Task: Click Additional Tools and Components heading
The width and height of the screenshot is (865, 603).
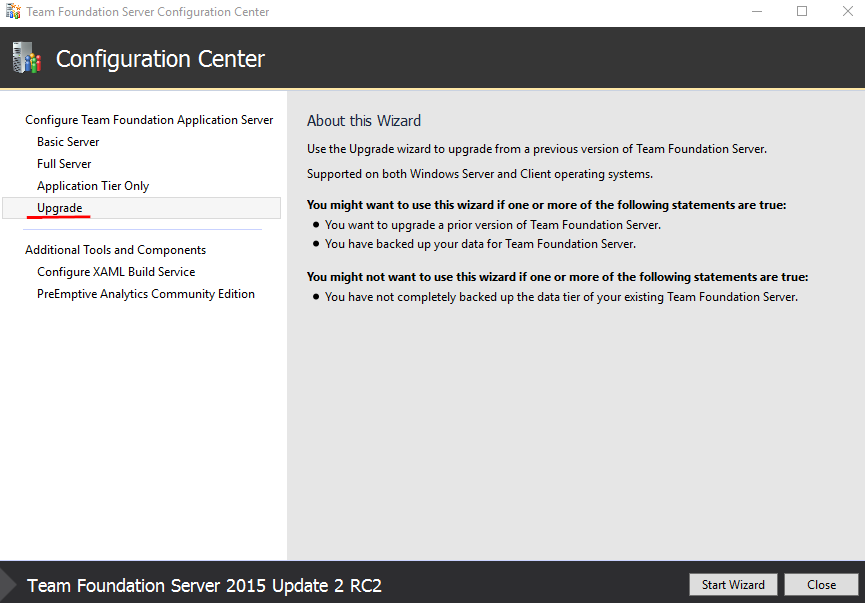Action: [x=115, y=250]
